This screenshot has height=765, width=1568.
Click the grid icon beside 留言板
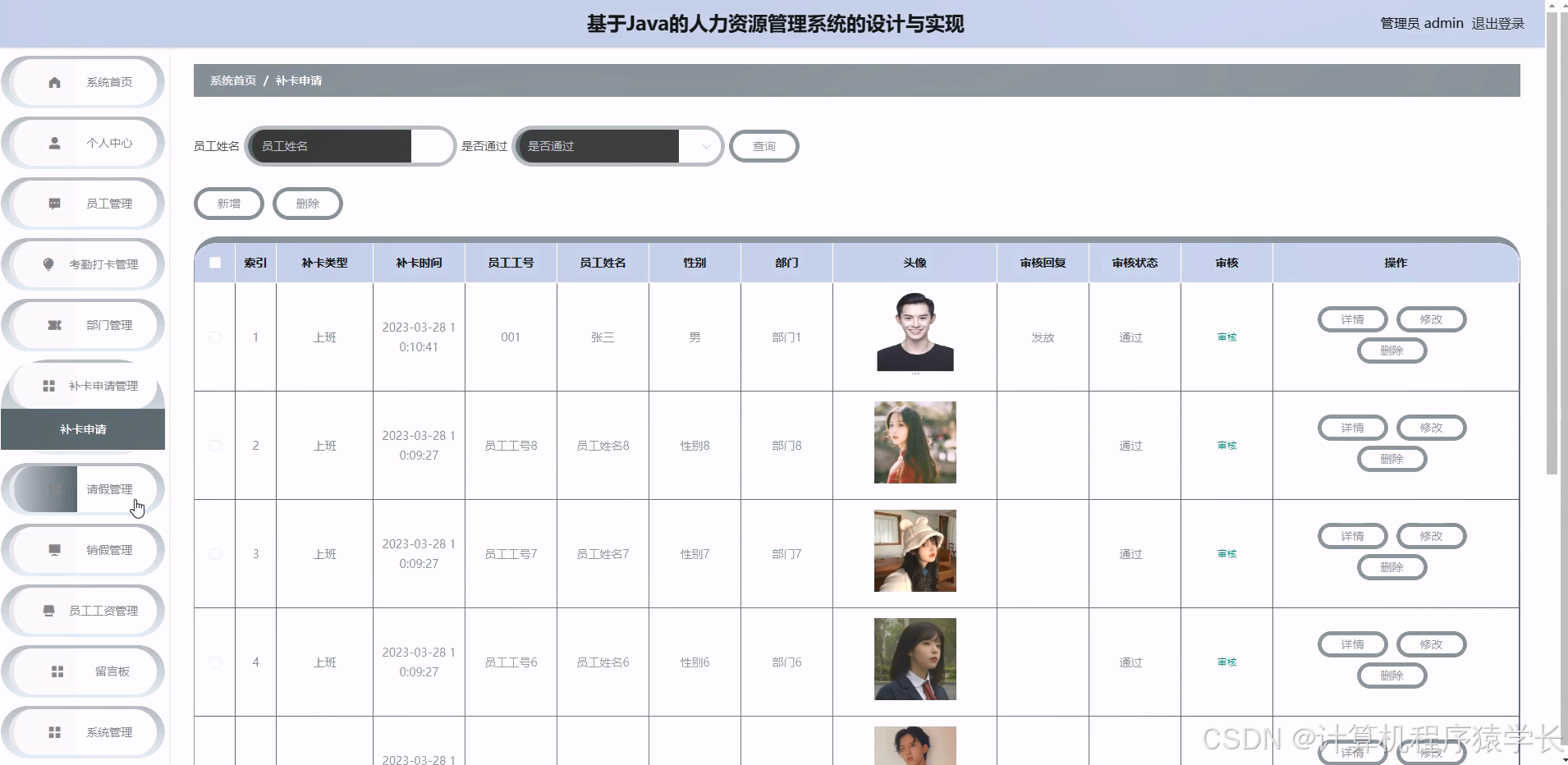pyautogui.click(x=57, y=671)
